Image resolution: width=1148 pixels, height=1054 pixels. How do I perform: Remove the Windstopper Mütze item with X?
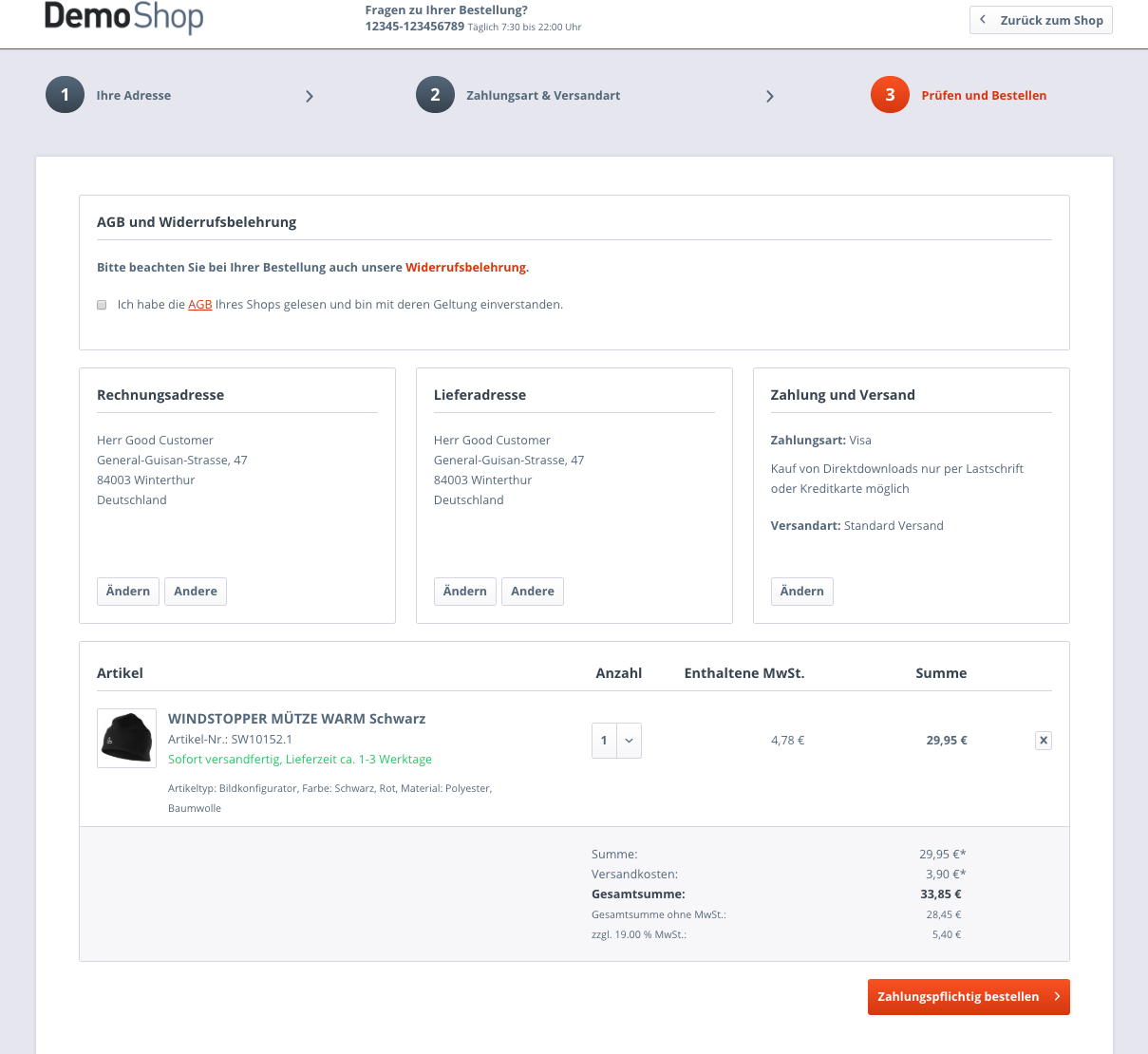[x=1043, y=741]
